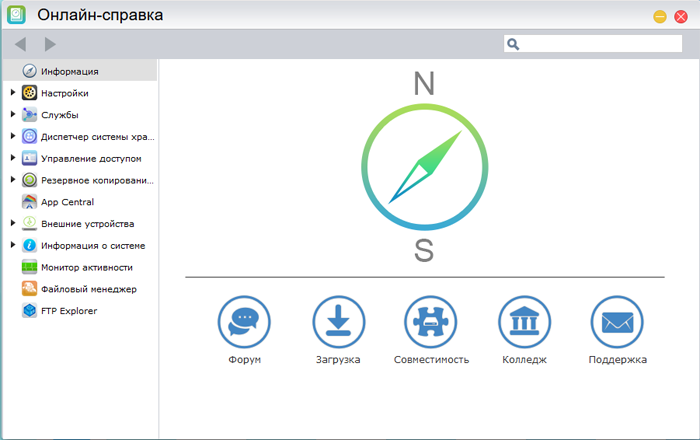Image resolution: width=700 pixels, height=440 pixels.
Task: Select App Central in sidebar
Action: tap(67, 202)
